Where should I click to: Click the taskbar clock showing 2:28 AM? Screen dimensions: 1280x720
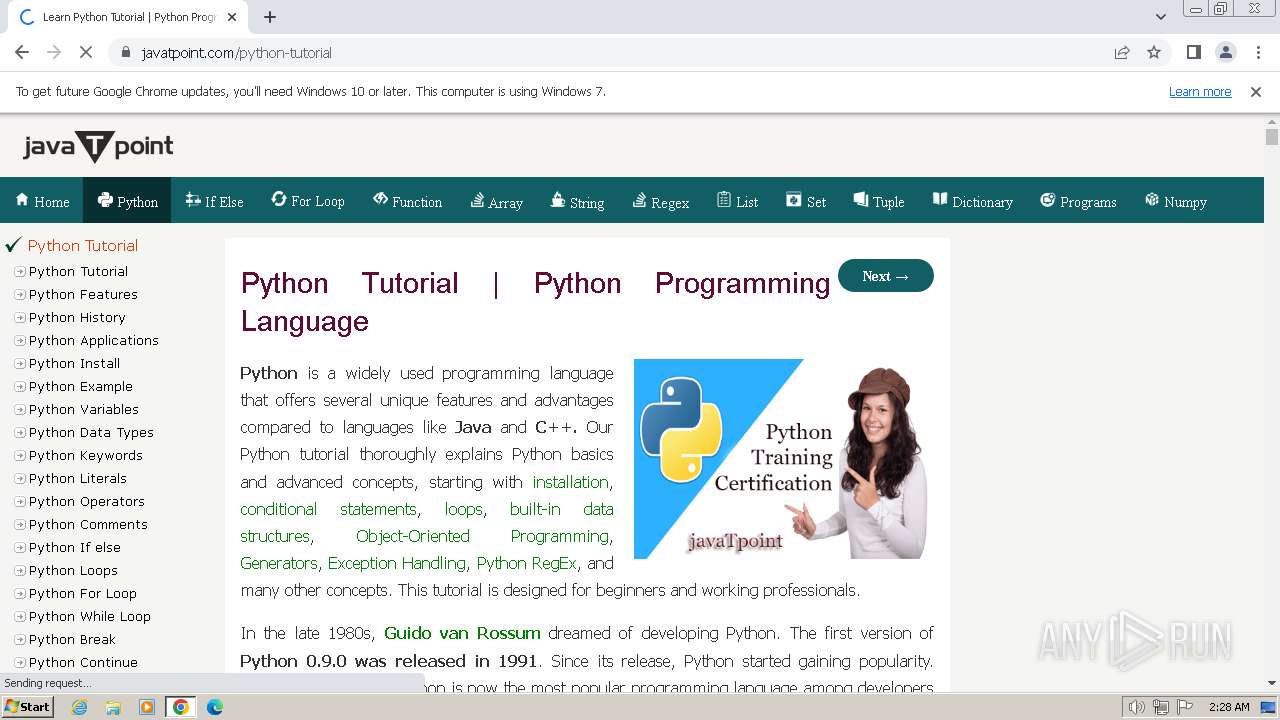1229,707
